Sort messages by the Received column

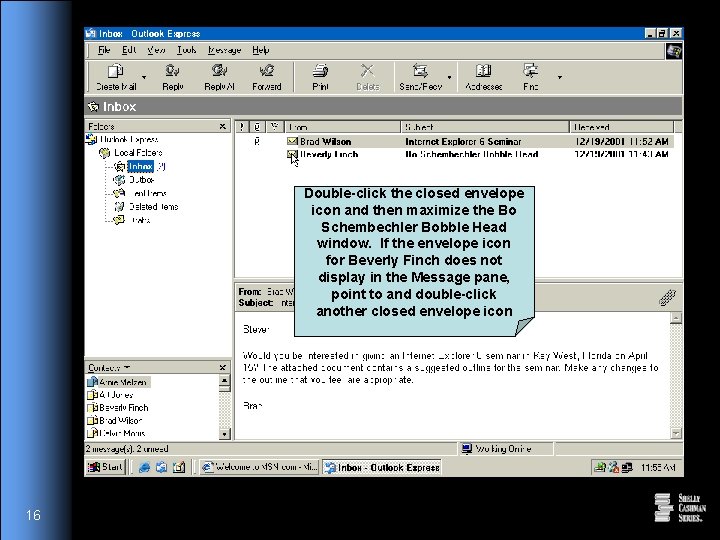point(621,127)
